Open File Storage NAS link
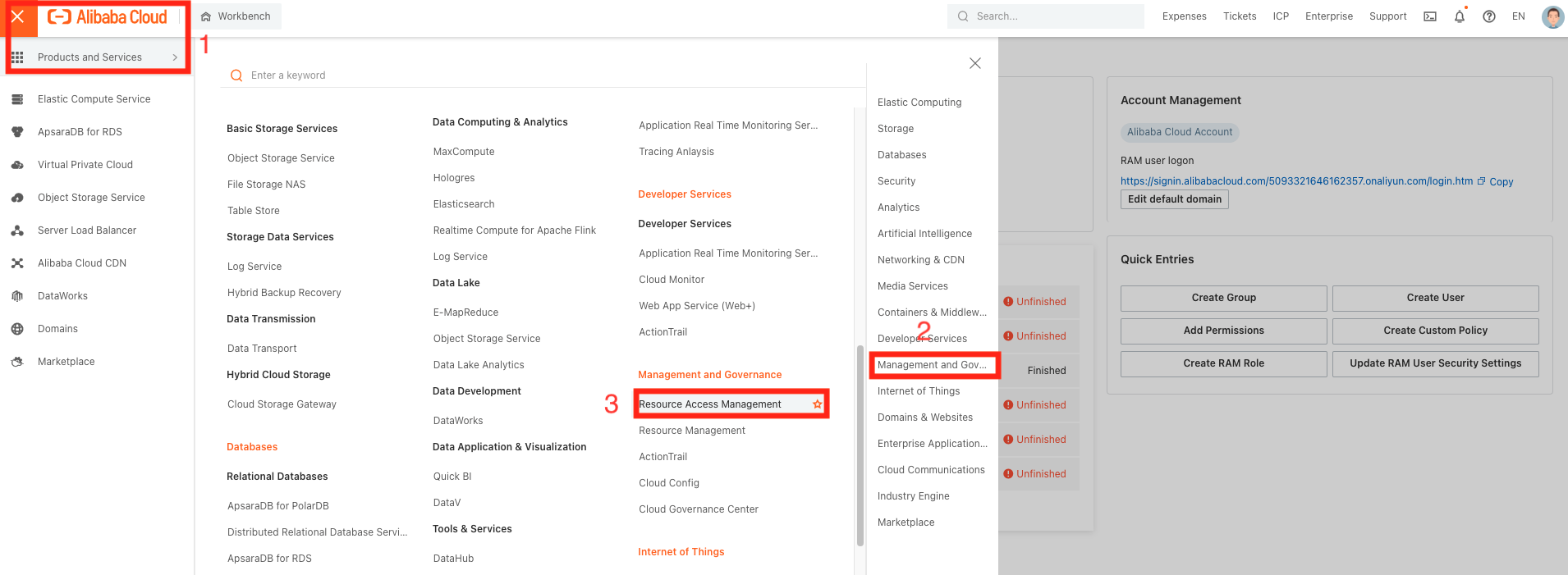1568x575 pixels. coord(266,185)
